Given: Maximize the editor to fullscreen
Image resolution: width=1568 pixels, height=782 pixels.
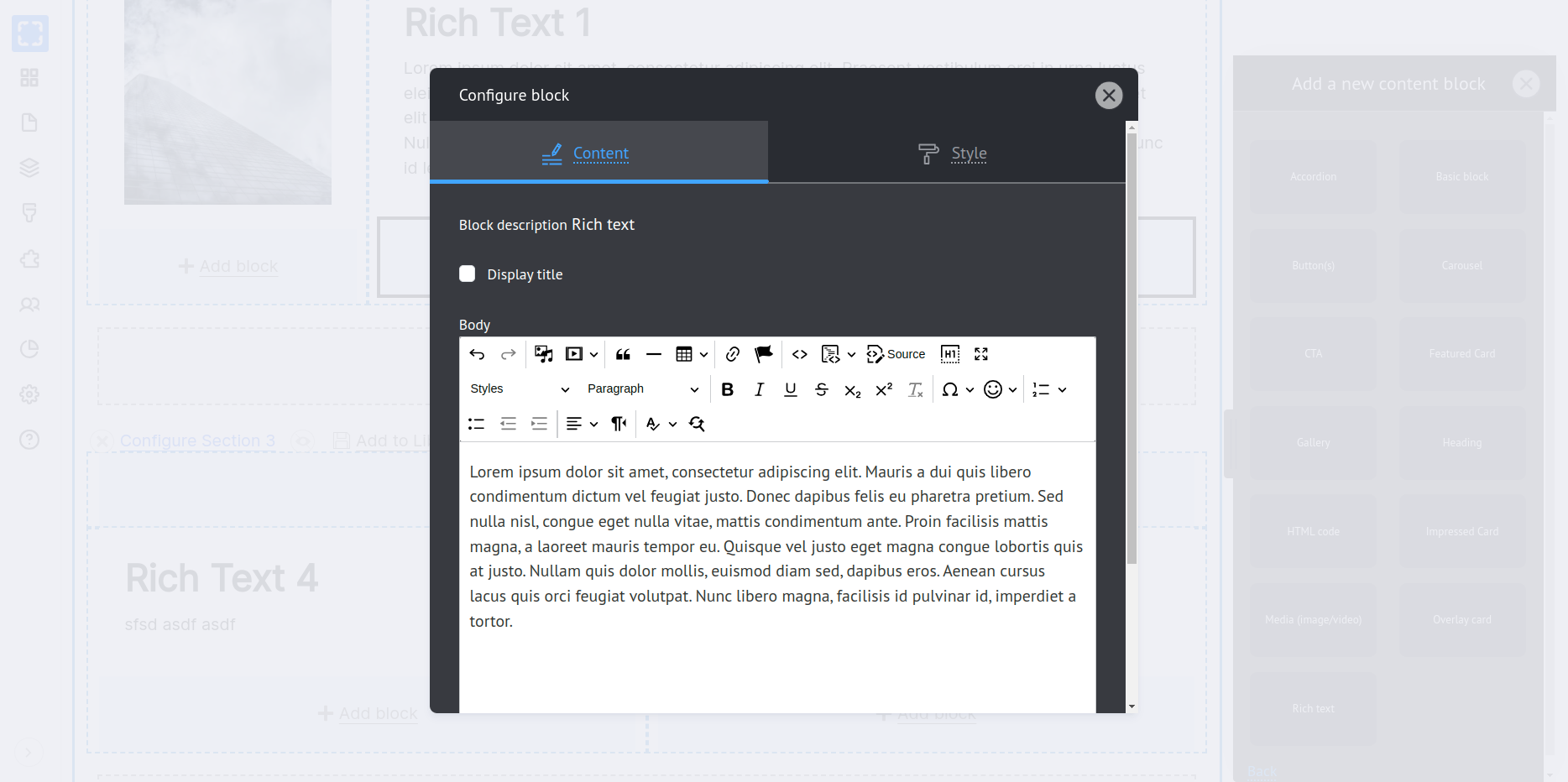Looking at the screenshot, I should pyautogui.click(x=981, y=354).
